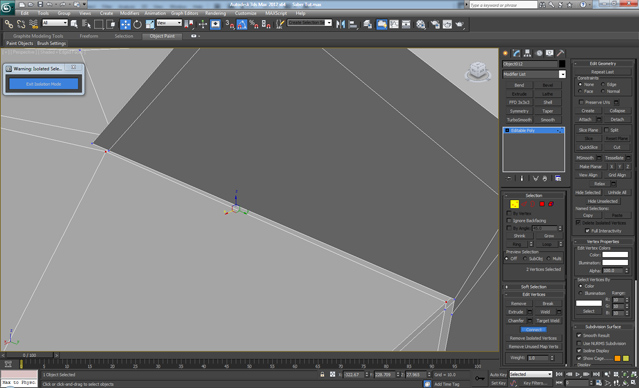The width and height of the screenshot is (639, 388).
Task: Uncheck Delete Isolated Vertices checkbox
Action: click(x=578, y=223)
